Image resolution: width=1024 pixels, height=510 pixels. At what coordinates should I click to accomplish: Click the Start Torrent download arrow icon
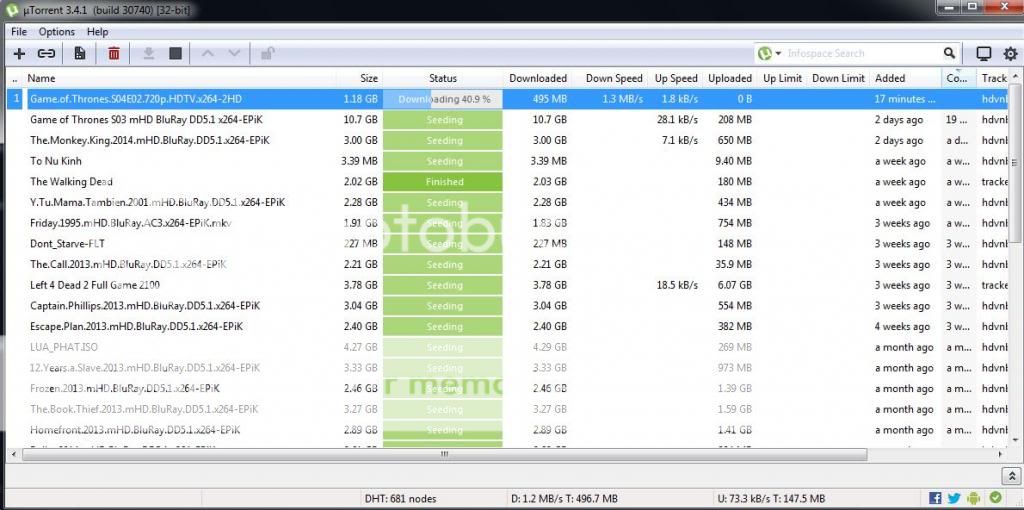click(x=148, y=54)
